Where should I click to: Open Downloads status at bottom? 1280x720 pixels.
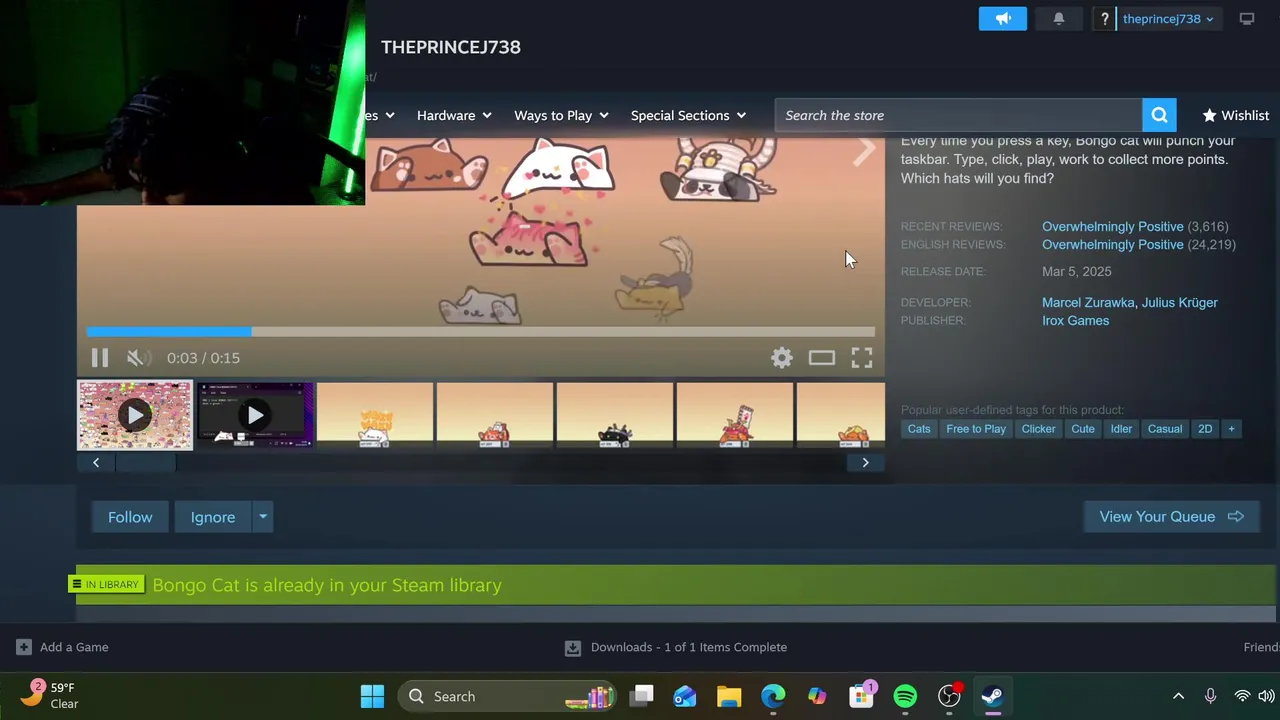(x=676, y=647)
